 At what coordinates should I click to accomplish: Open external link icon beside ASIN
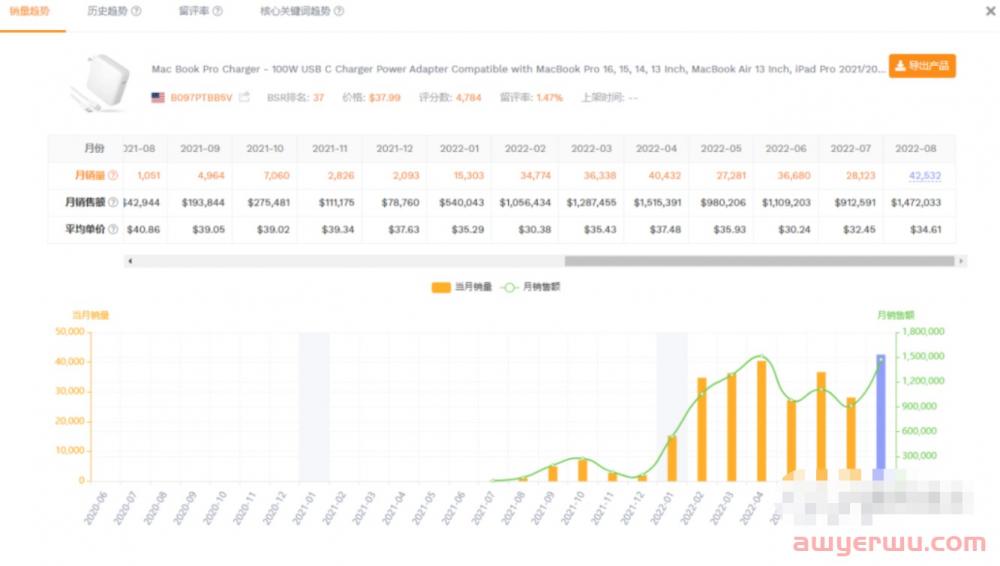(244, 98)
